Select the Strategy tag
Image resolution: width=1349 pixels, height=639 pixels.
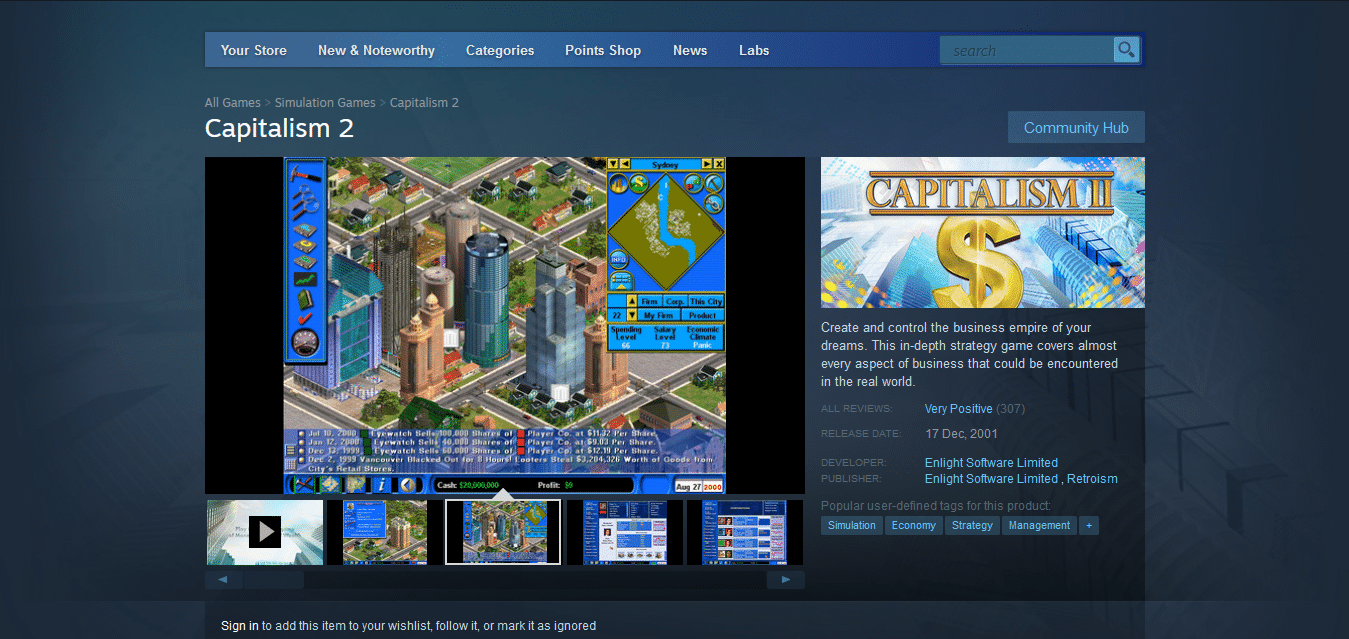972,525
